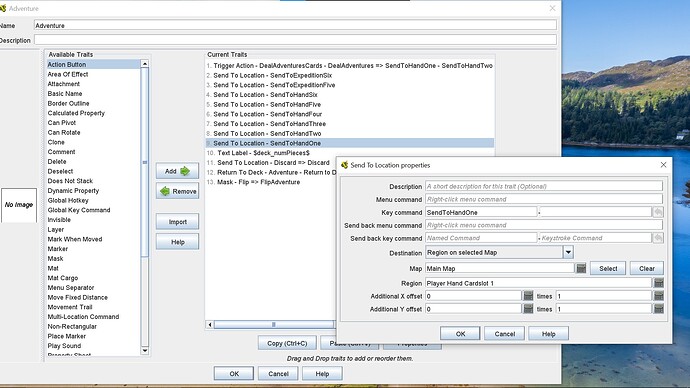Select Place Marker trait

pyautogui.click(x=66, y=336)
